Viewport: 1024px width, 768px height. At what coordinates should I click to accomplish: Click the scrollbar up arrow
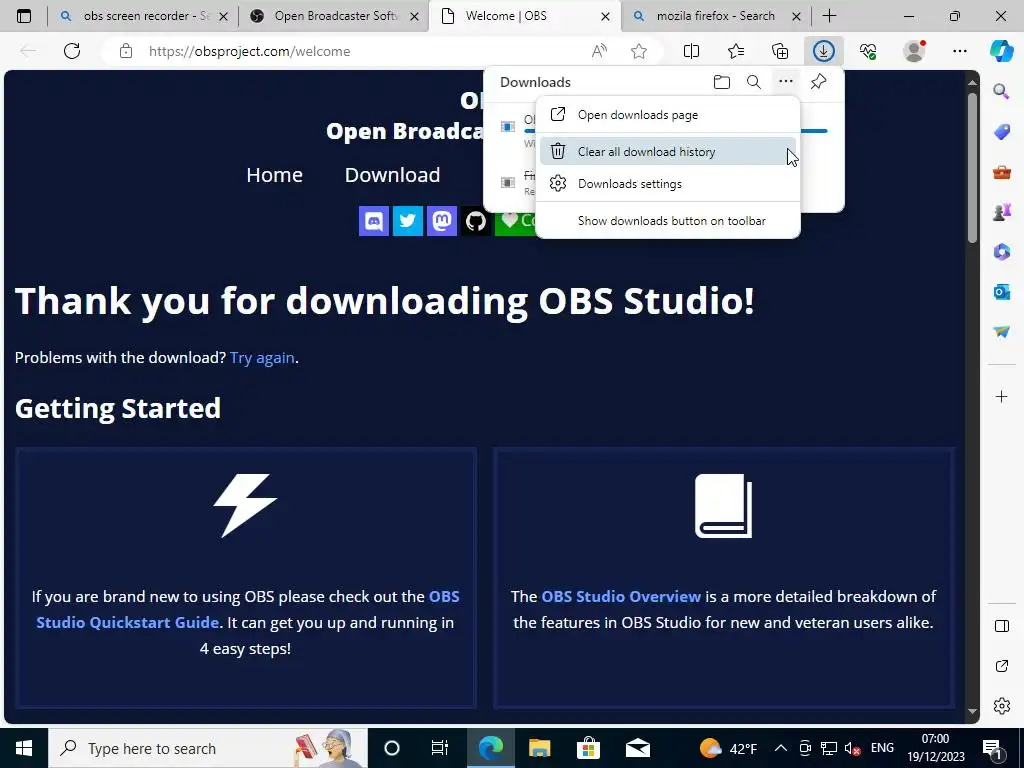(972, 82)
